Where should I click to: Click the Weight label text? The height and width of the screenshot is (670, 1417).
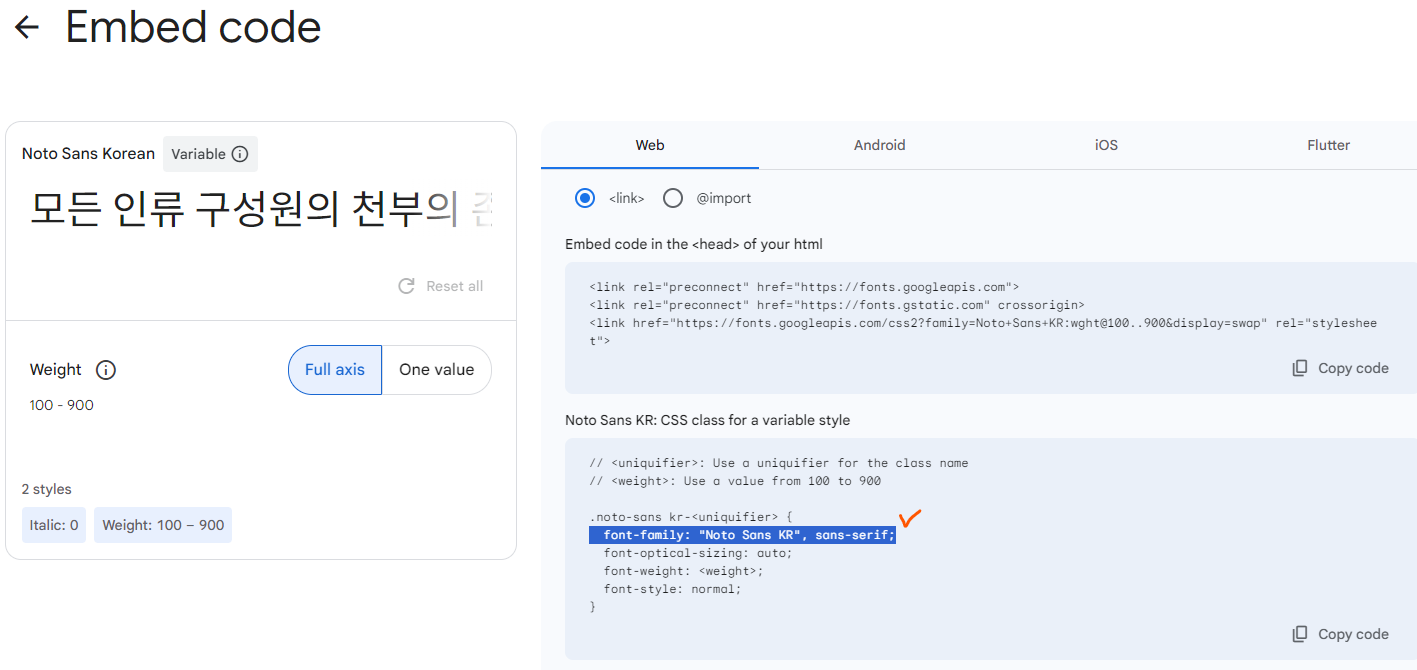point(56,370)
